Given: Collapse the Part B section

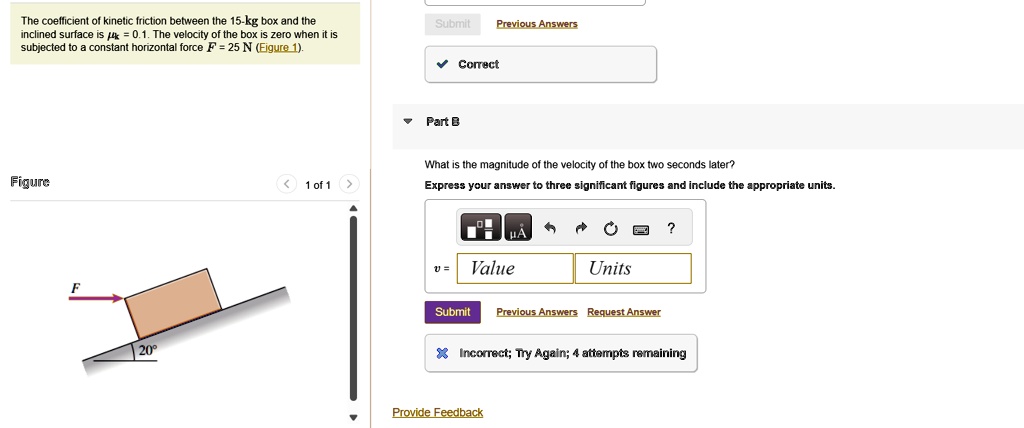Looking at the screenshot, I should pyautogui.click(x=408, y=122).
